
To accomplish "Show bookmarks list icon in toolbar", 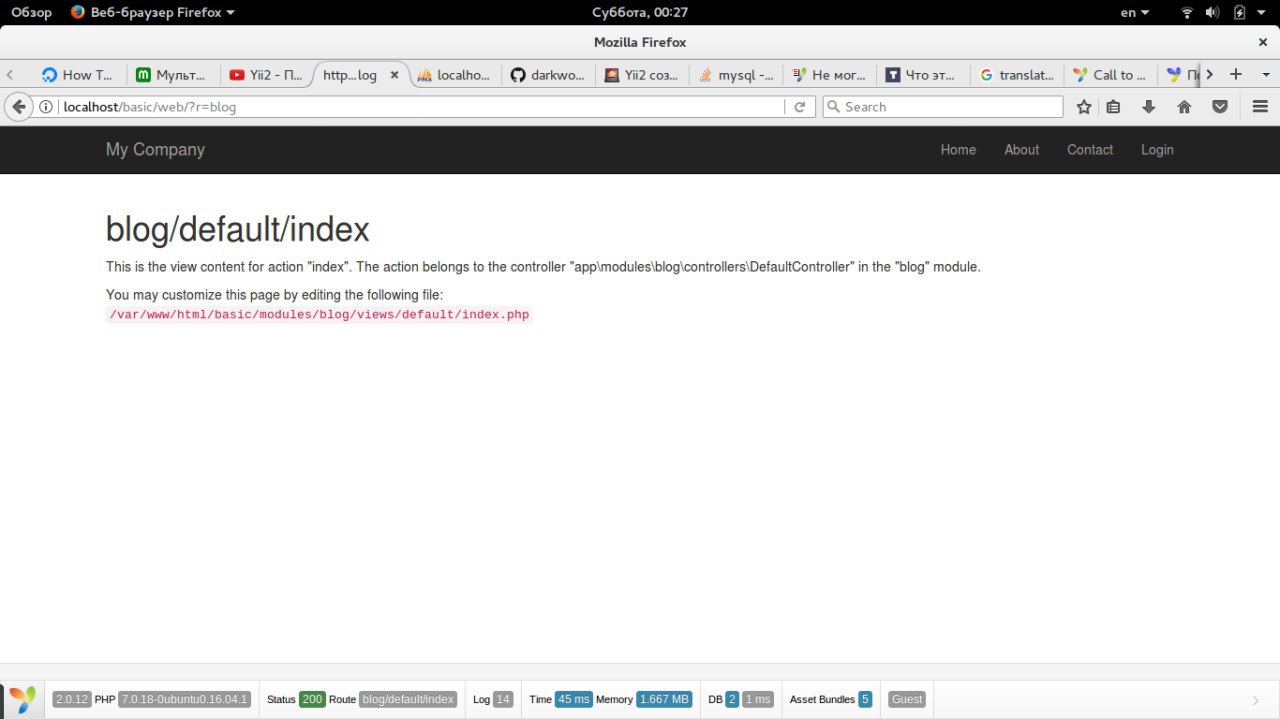I will (x=1113, y=107).
